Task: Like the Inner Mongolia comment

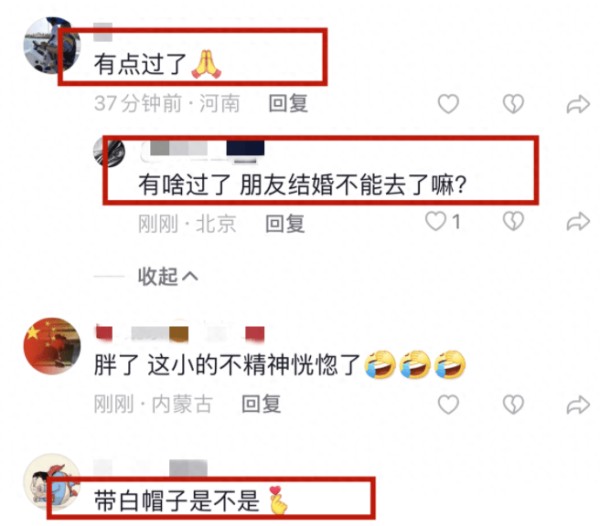Action: coord(448,405)
